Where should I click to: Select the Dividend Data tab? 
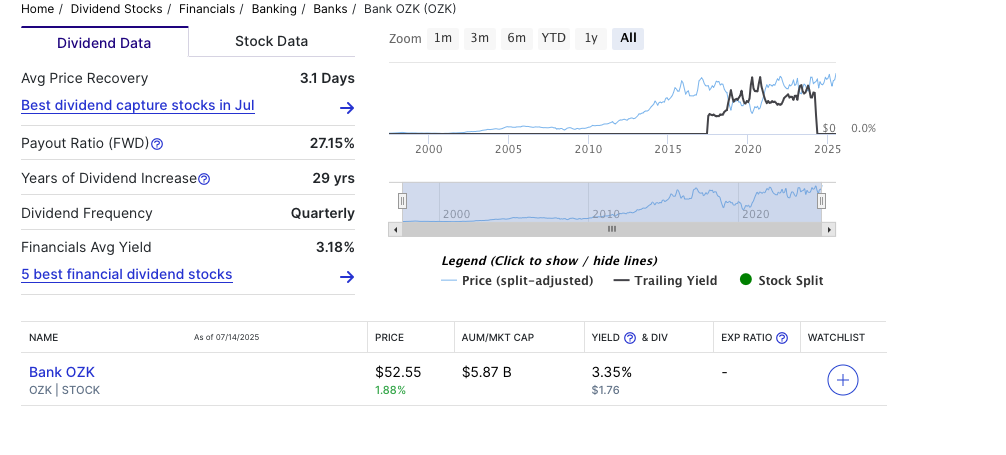click(x=104, y=43)
